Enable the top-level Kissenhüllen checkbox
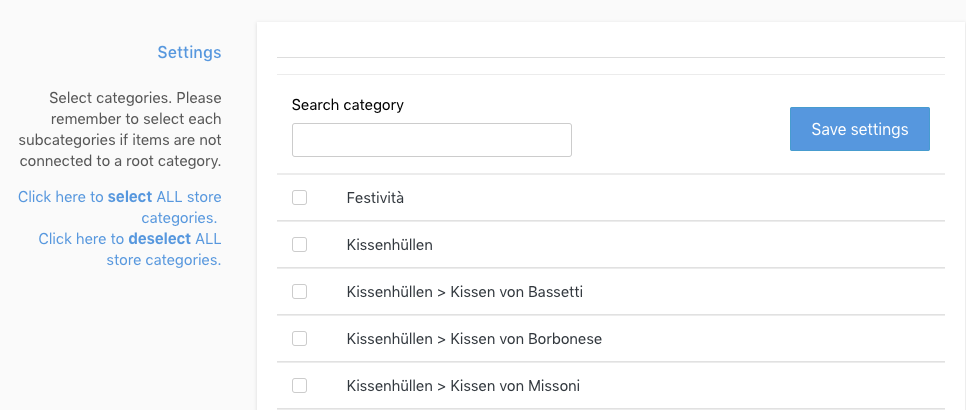Image resolution: width=966 pixels, height=410 pixels. (299, 245)
